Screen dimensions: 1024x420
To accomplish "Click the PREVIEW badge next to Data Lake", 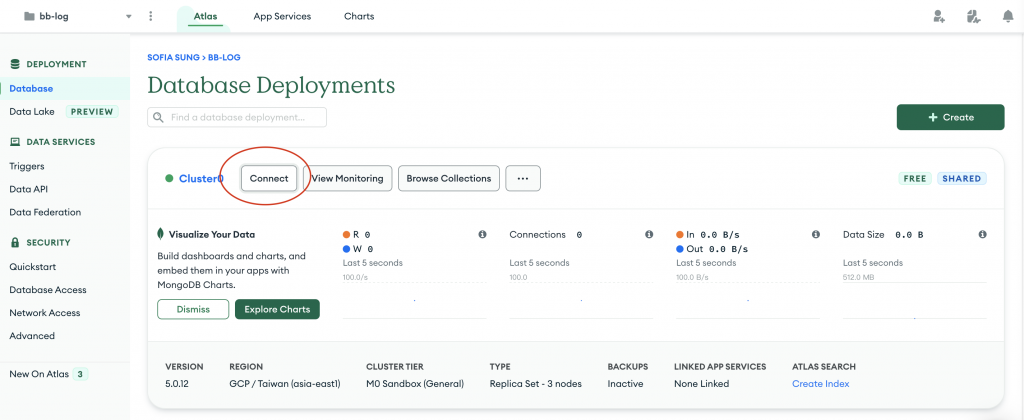I will (x=92, y=112).
